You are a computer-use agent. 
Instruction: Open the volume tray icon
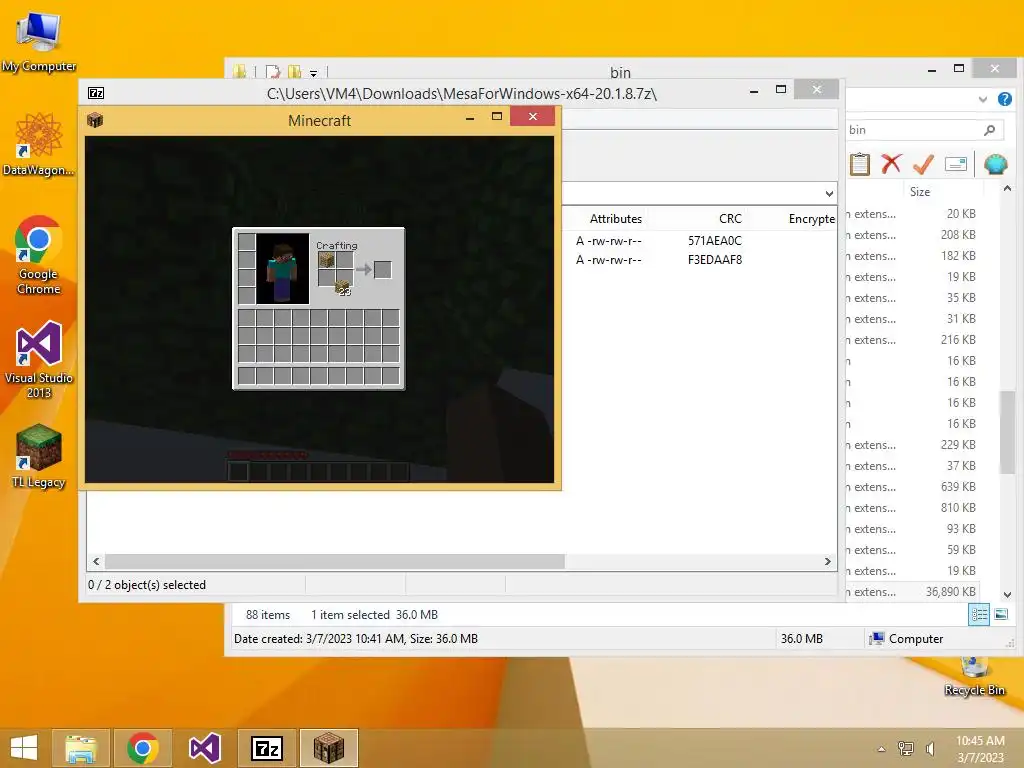click(x=930, y=748)
